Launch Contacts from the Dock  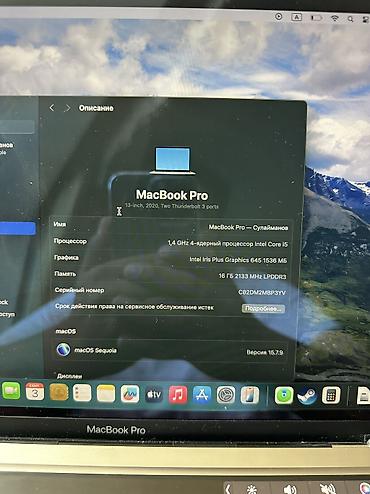click(x=59, y=392)
